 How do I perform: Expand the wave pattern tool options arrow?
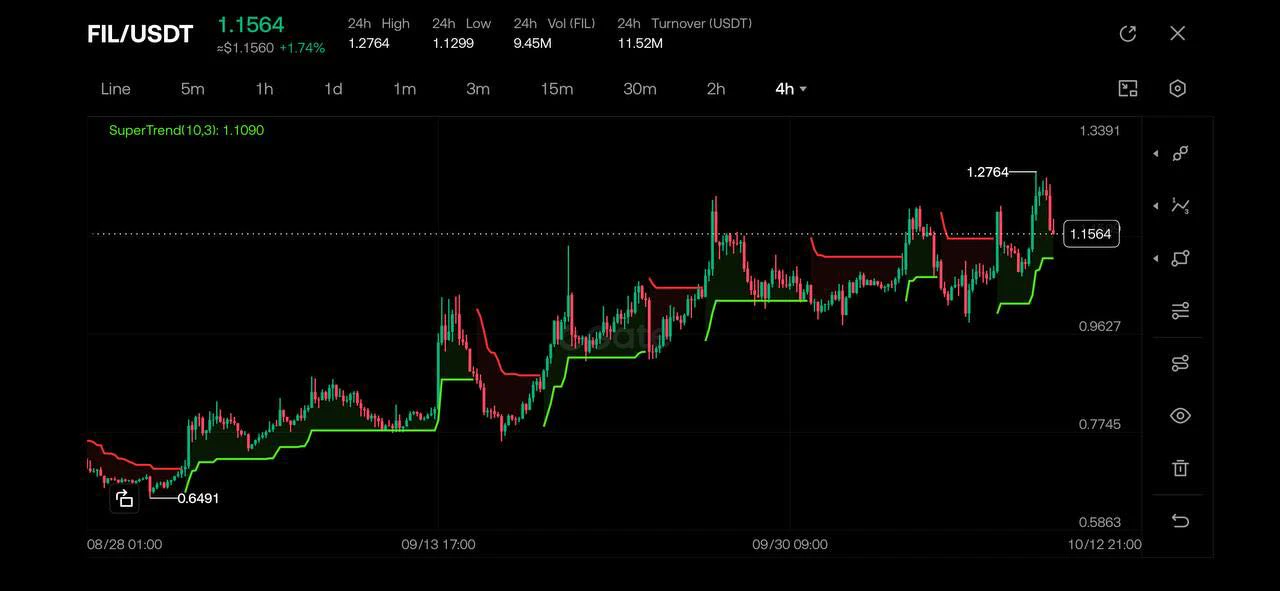pos(1156,206)
